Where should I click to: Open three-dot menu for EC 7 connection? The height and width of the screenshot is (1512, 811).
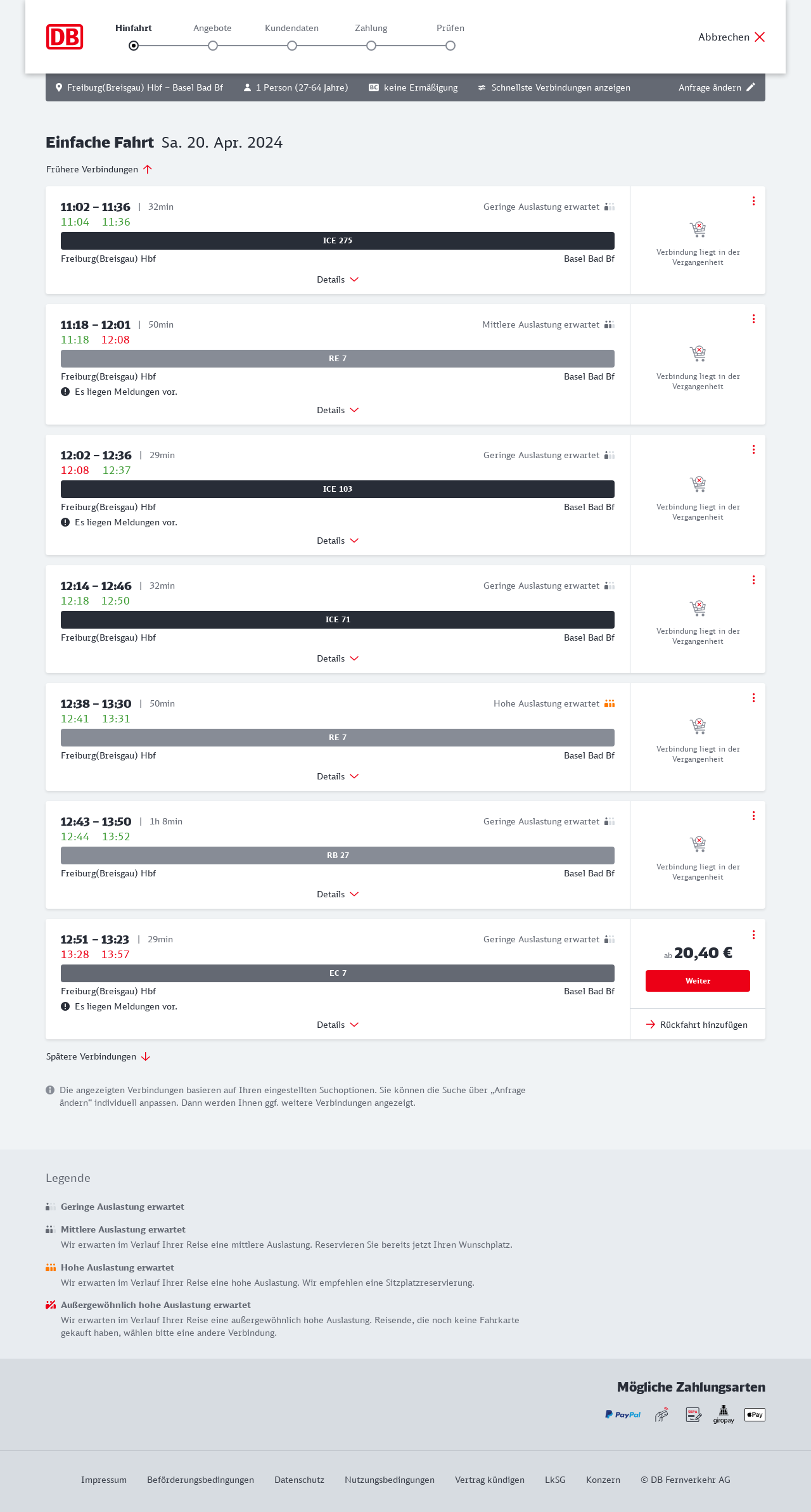click(753, 935)
